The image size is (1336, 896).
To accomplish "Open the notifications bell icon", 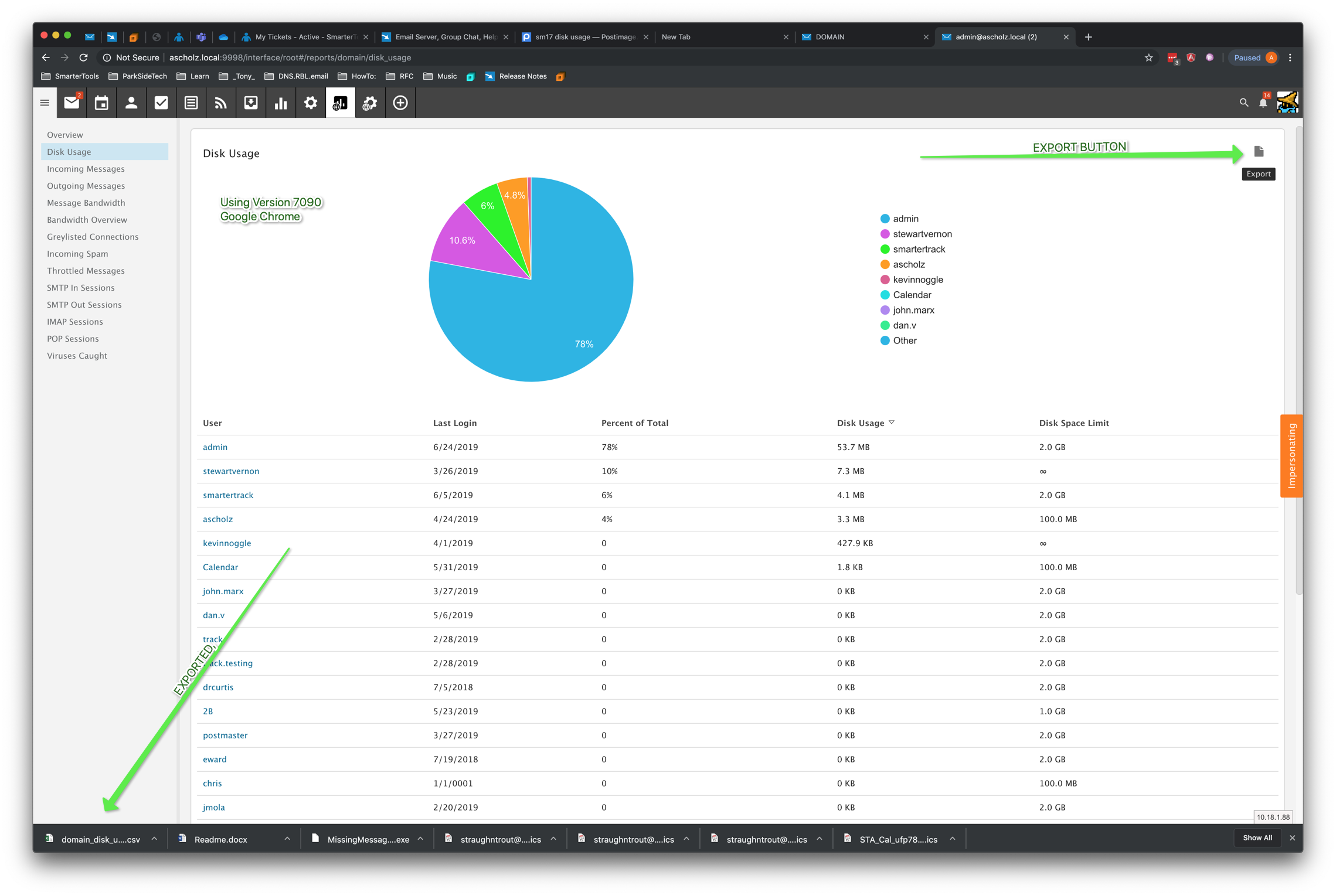I will pos(1263,103).
